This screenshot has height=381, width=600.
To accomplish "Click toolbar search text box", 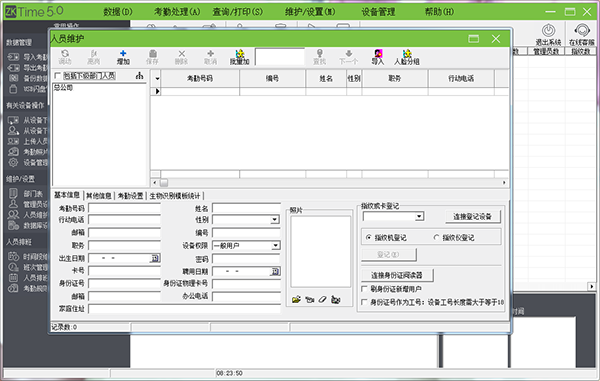I will coord(280,57).
